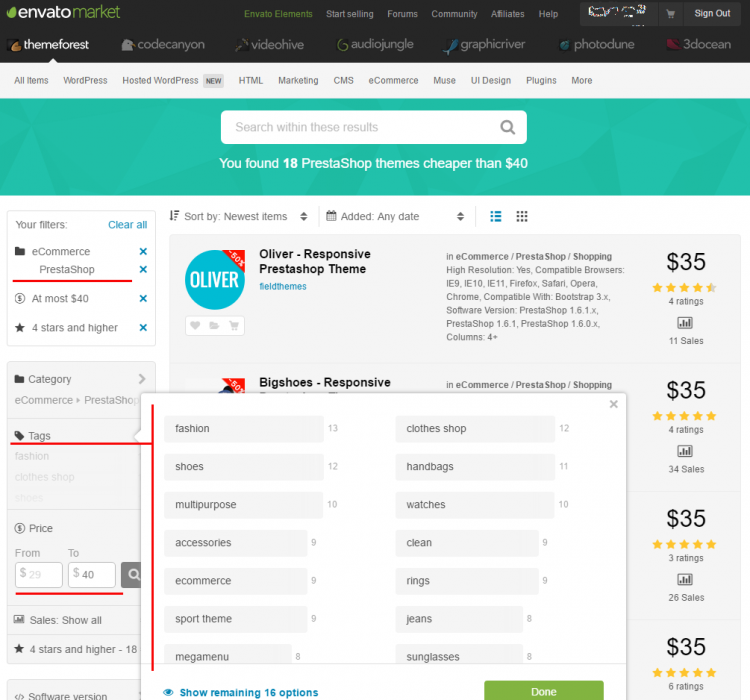Open the codecanyon marketplace tab
The height and width of the screenshot is (700, 750).
(165, 45)
